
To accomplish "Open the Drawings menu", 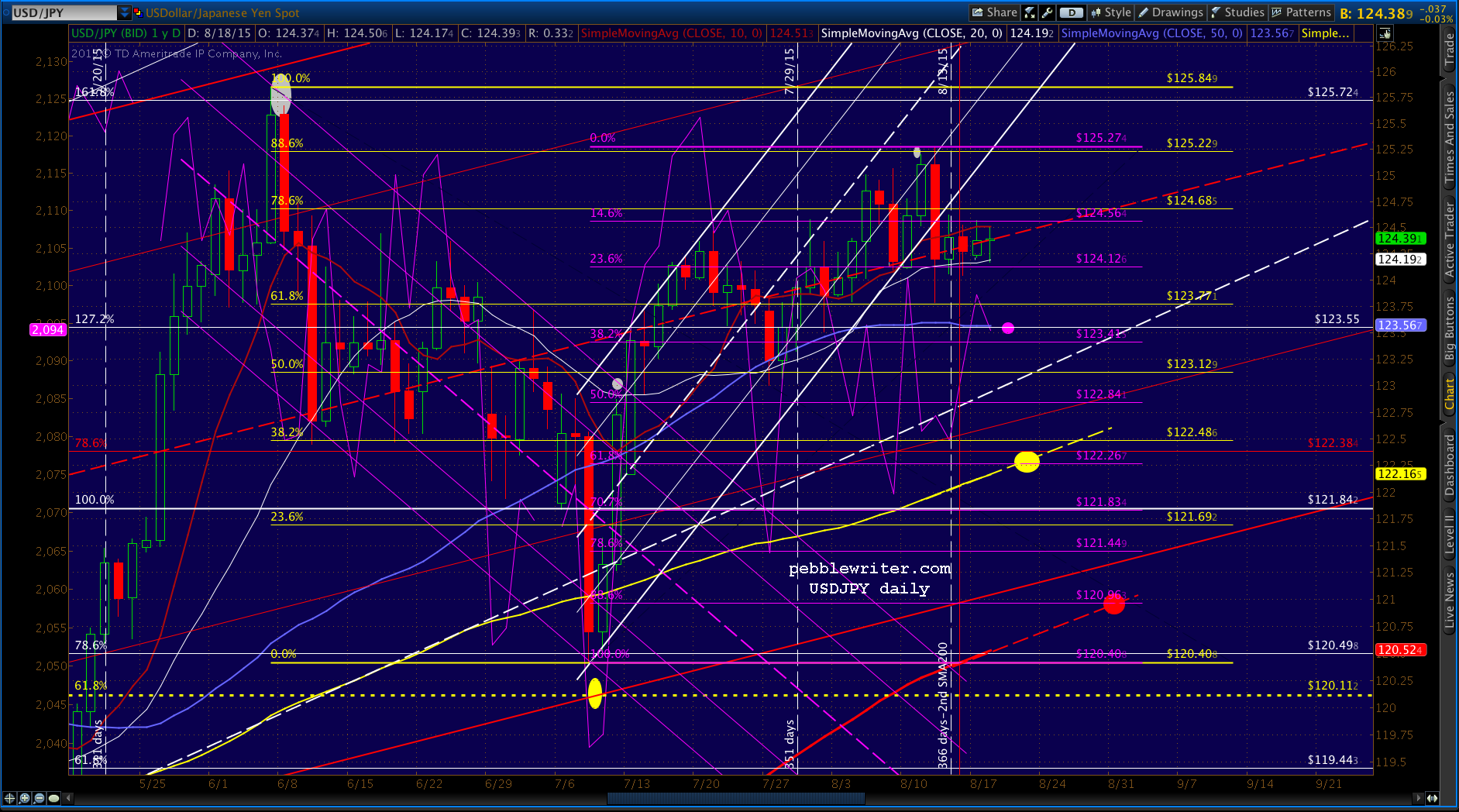I will pos(1171,12).
